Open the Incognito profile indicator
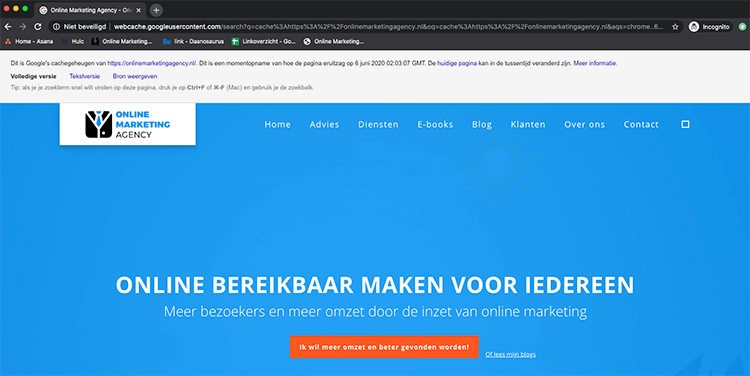Screen dimensions: 750x376 [709, 27]
